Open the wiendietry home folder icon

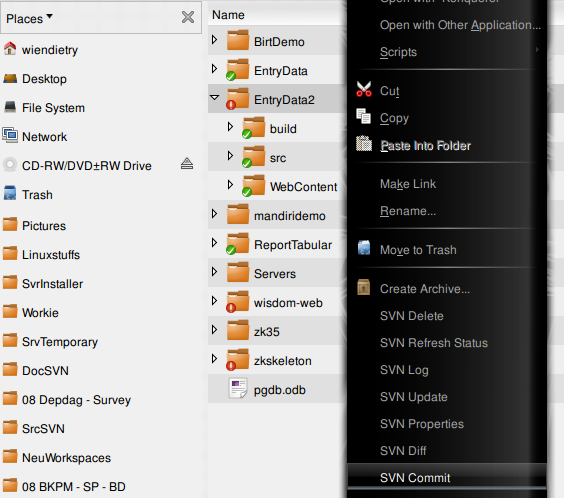[10, 49]
